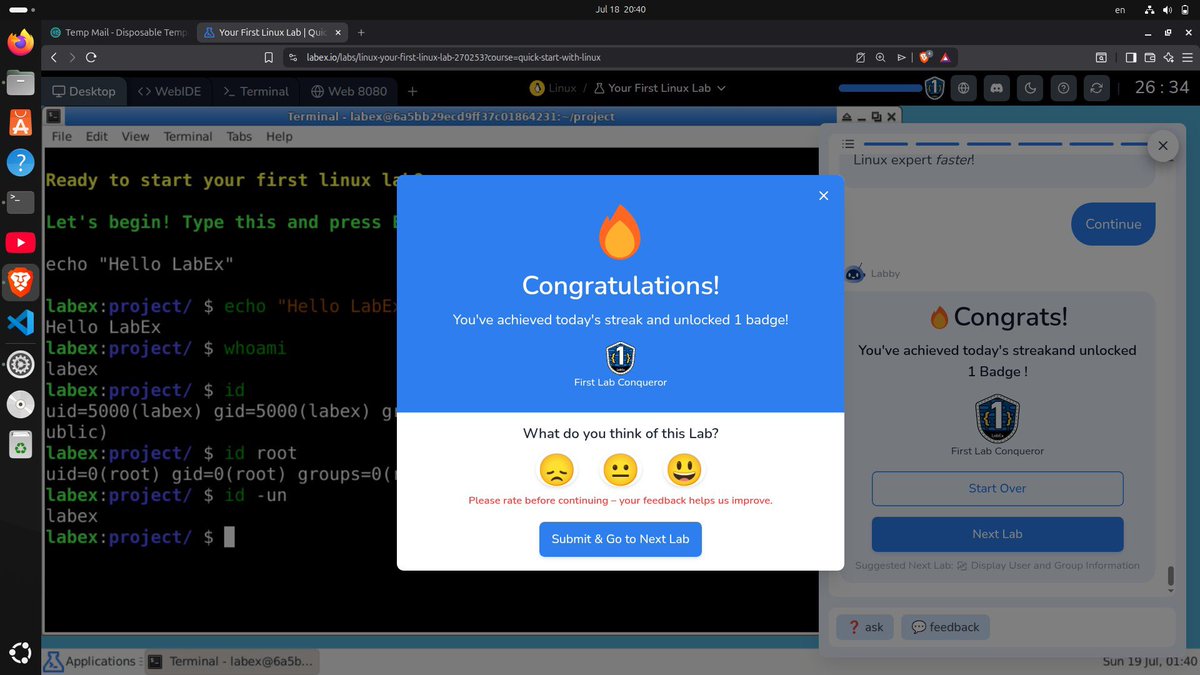Click the Labby robot avatar
Image resolution: width=1200 pixels, height=675 pixels.
coord(855,273)
